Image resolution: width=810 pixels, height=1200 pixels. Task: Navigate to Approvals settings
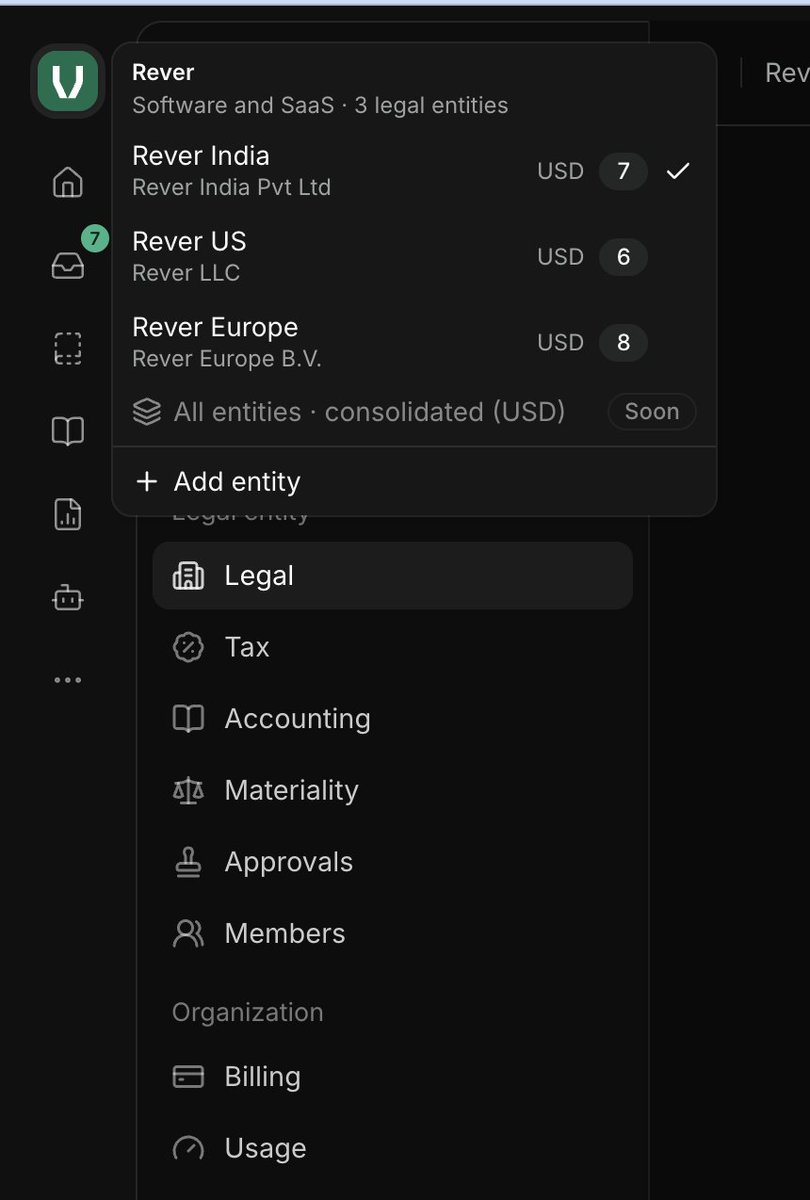(x=392, y=862)
